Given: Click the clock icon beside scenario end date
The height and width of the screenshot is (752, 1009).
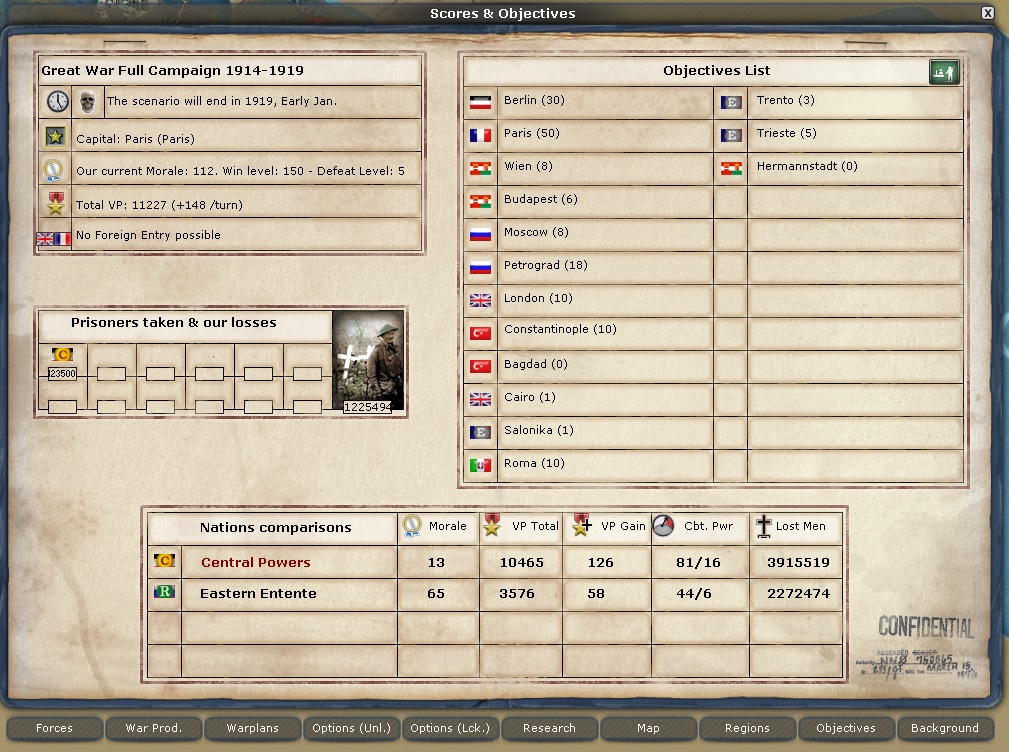Looking at the screenshot, I should click(x=57, y=101).
